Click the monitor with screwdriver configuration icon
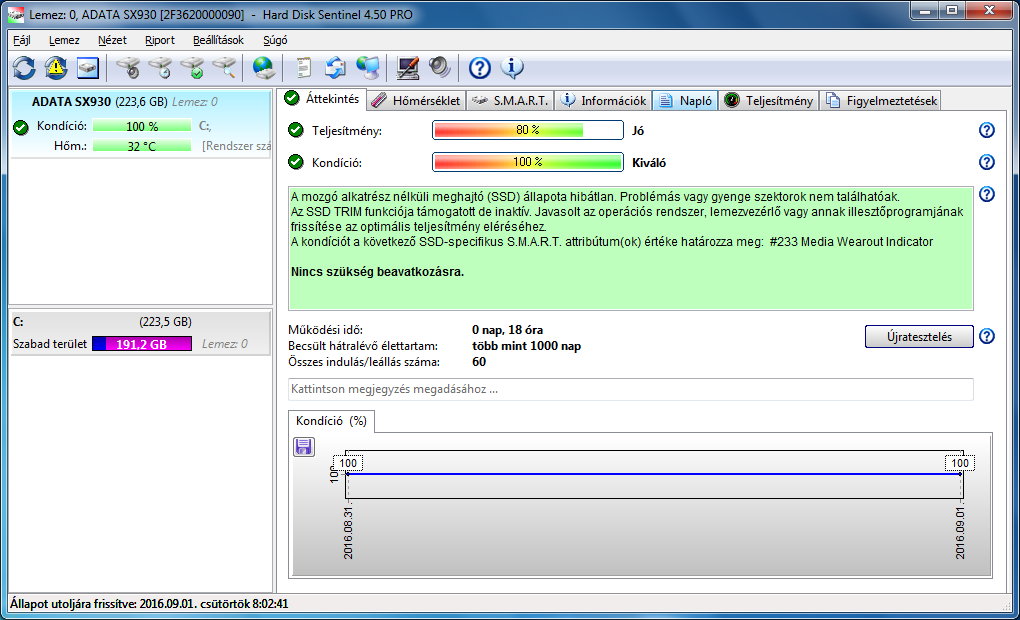 [x=408, y=68]
